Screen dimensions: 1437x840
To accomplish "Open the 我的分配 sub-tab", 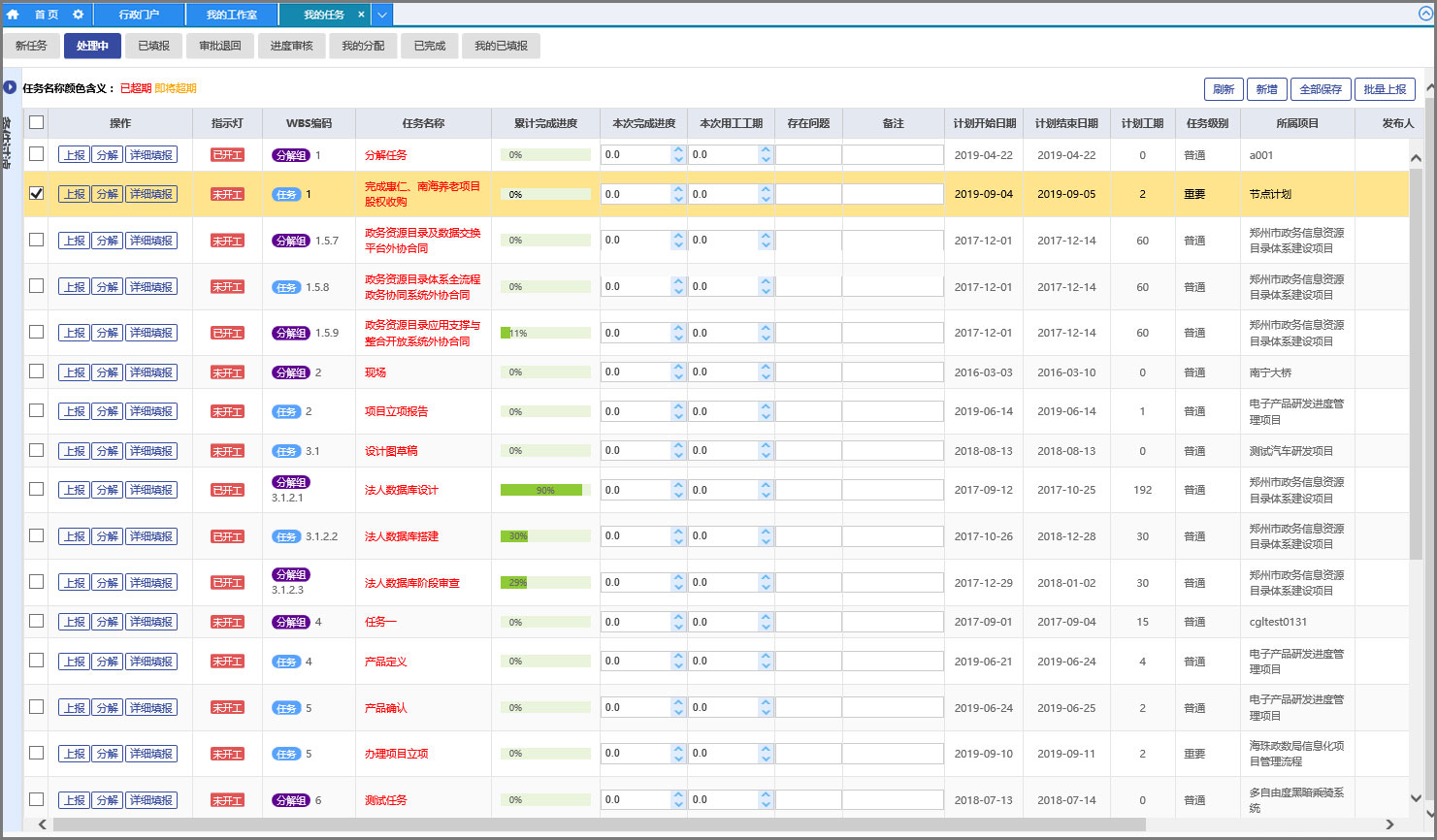I will (x=363, y=46).
